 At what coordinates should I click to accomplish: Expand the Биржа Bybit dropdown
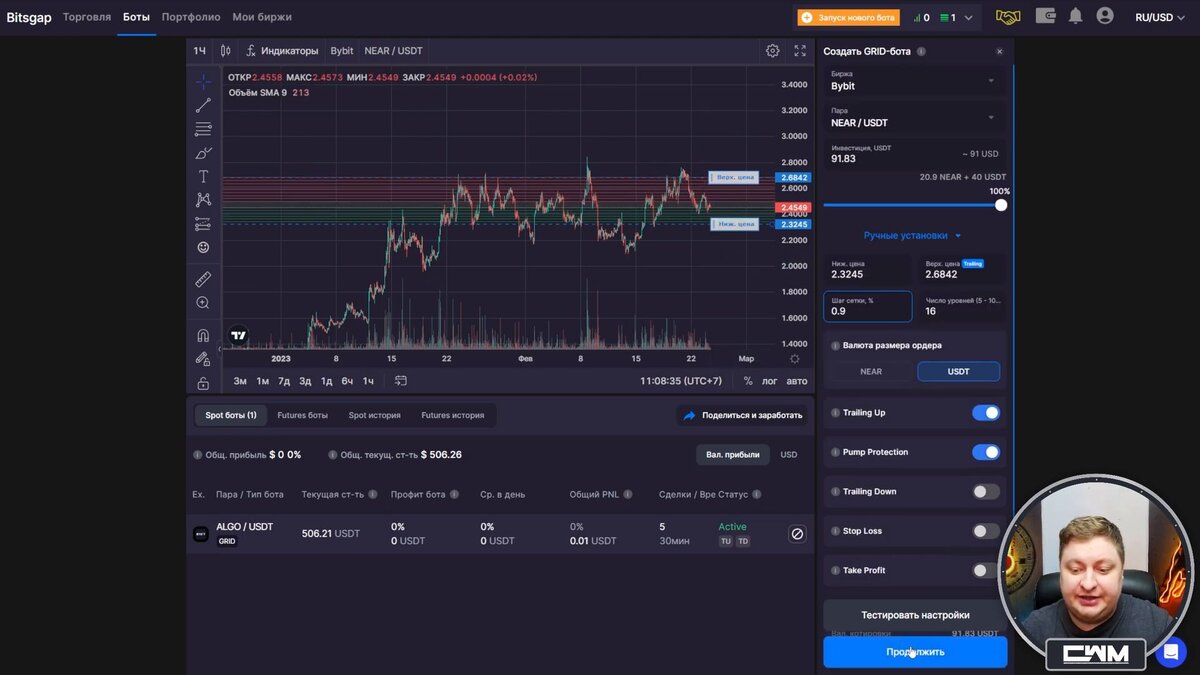click(914, 81)
